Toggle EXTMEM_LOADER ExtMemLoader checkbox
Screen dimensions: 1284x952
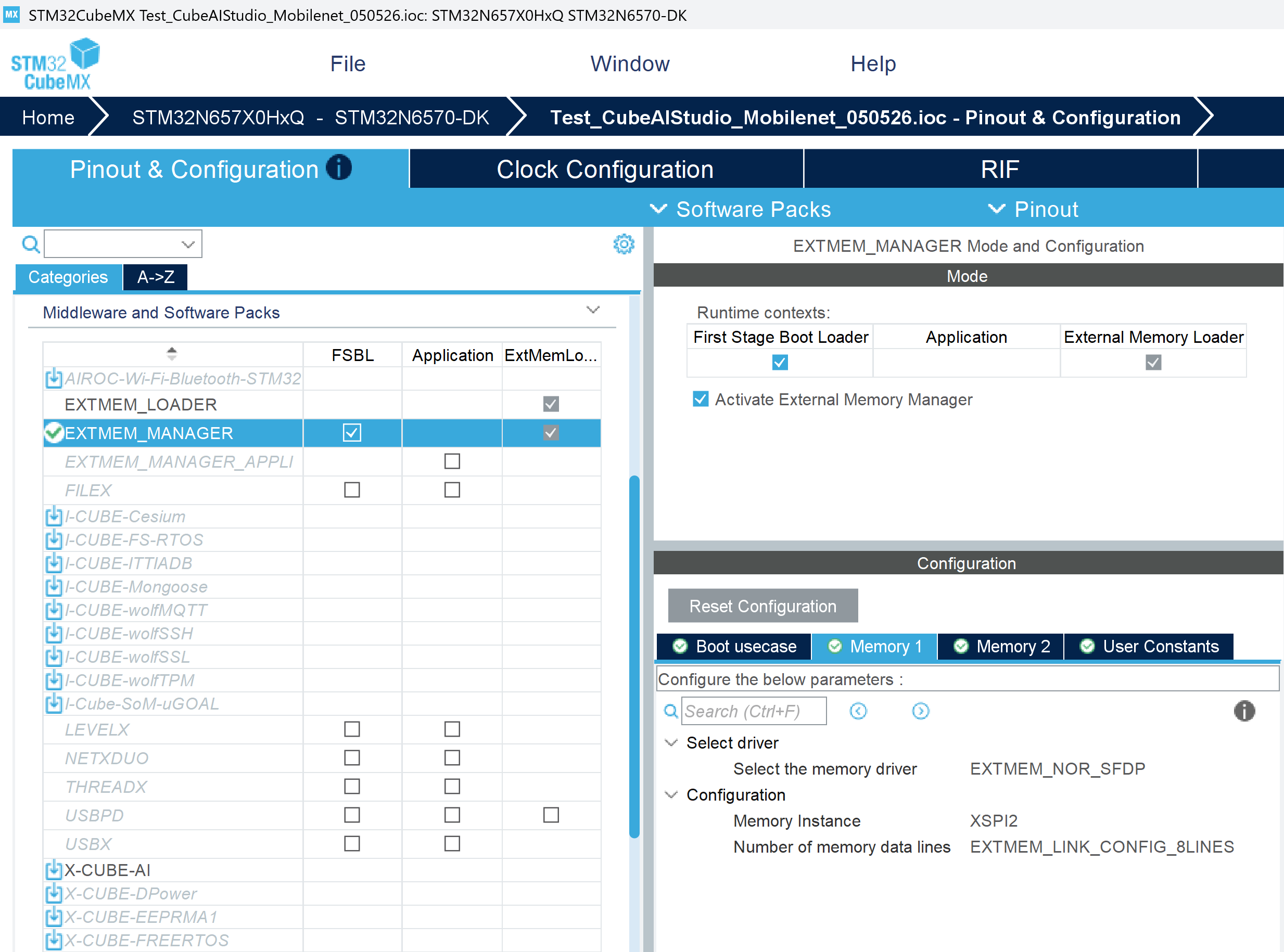(551, 404)
